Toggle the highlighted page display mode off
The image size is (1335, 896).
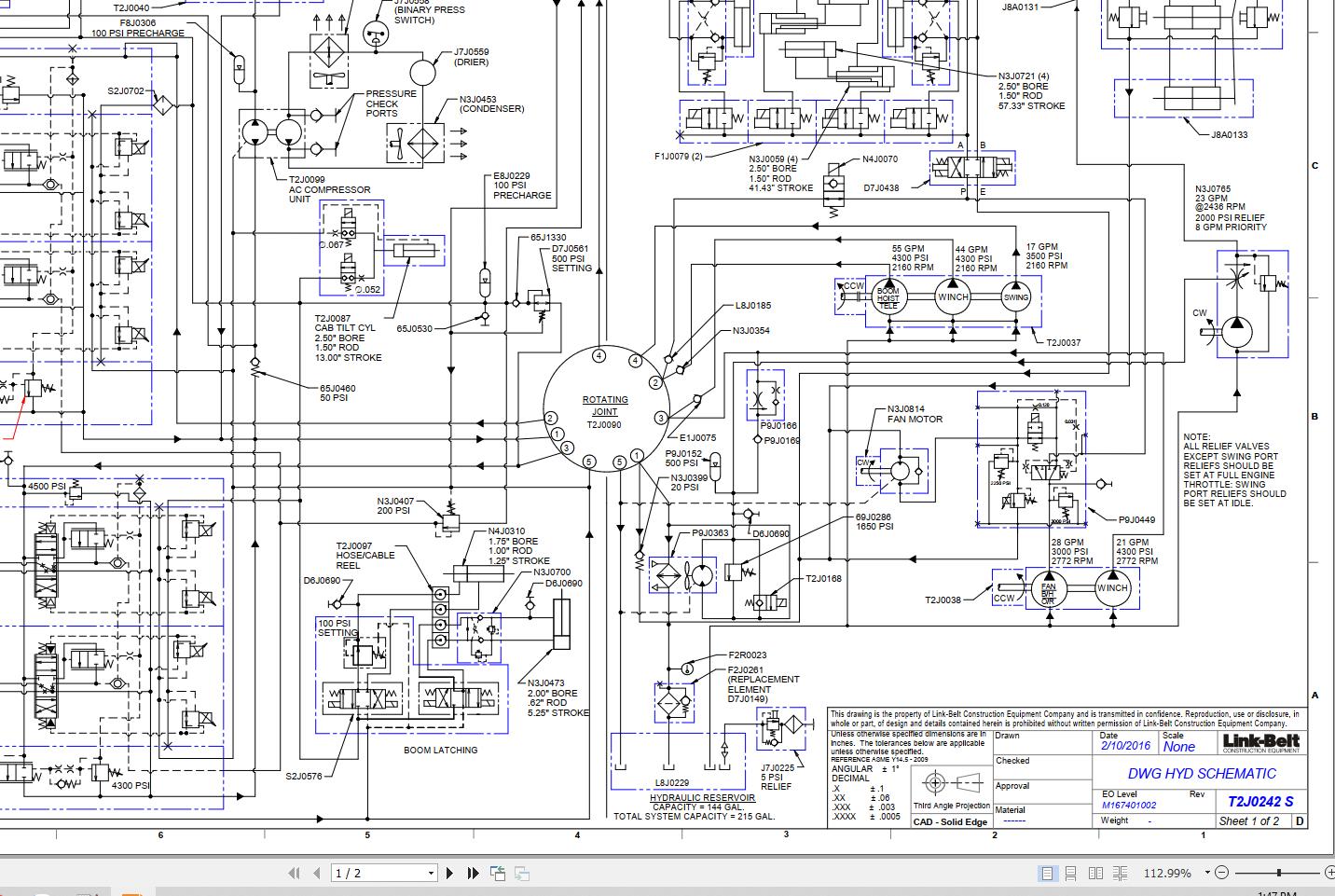click(1047, 874)
